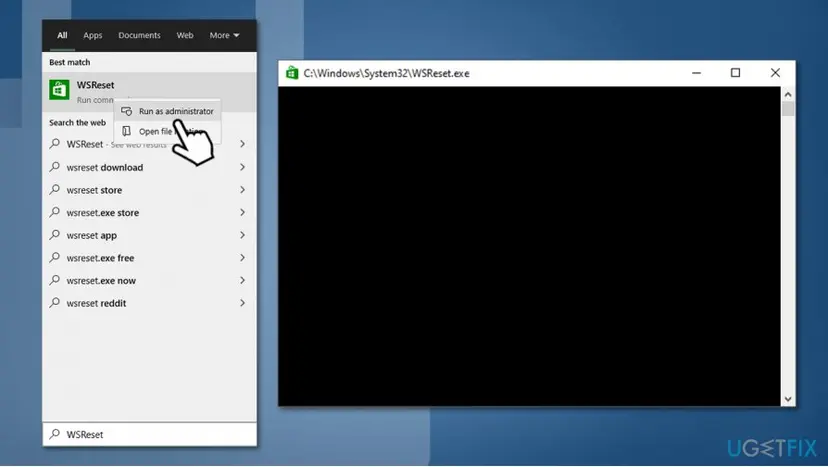Expand arrow for wsreset.exe now suggestion
Screen dimensions: 828x467
coord(242,281)
